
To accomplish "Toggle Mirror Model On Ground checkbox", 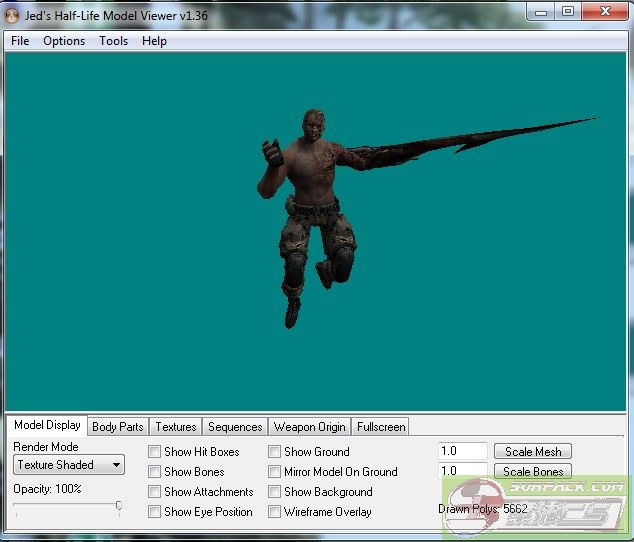I will pyautogui.click(x=274, y=471).
